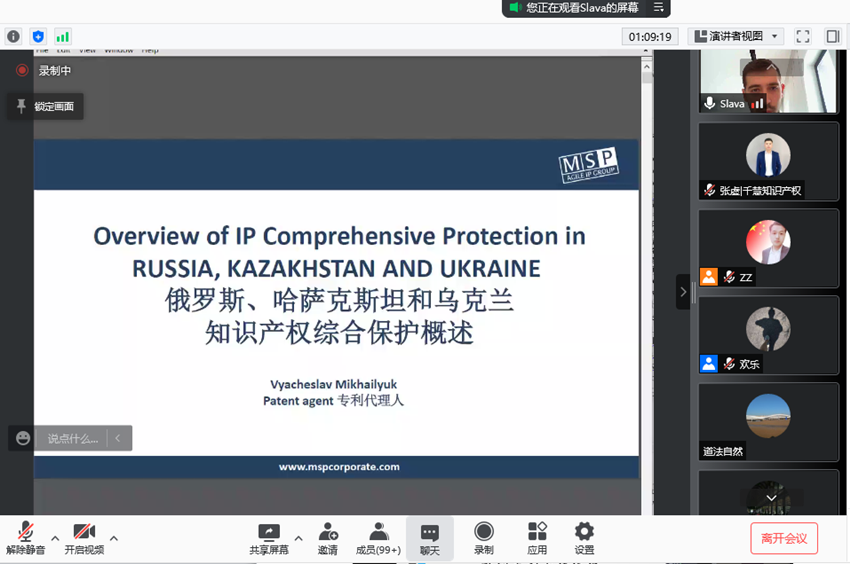The width and height of the screenshot is (850, 564).
Task: Open the 演讲者视图 view dropdown
Action: [x=737, y=36]
